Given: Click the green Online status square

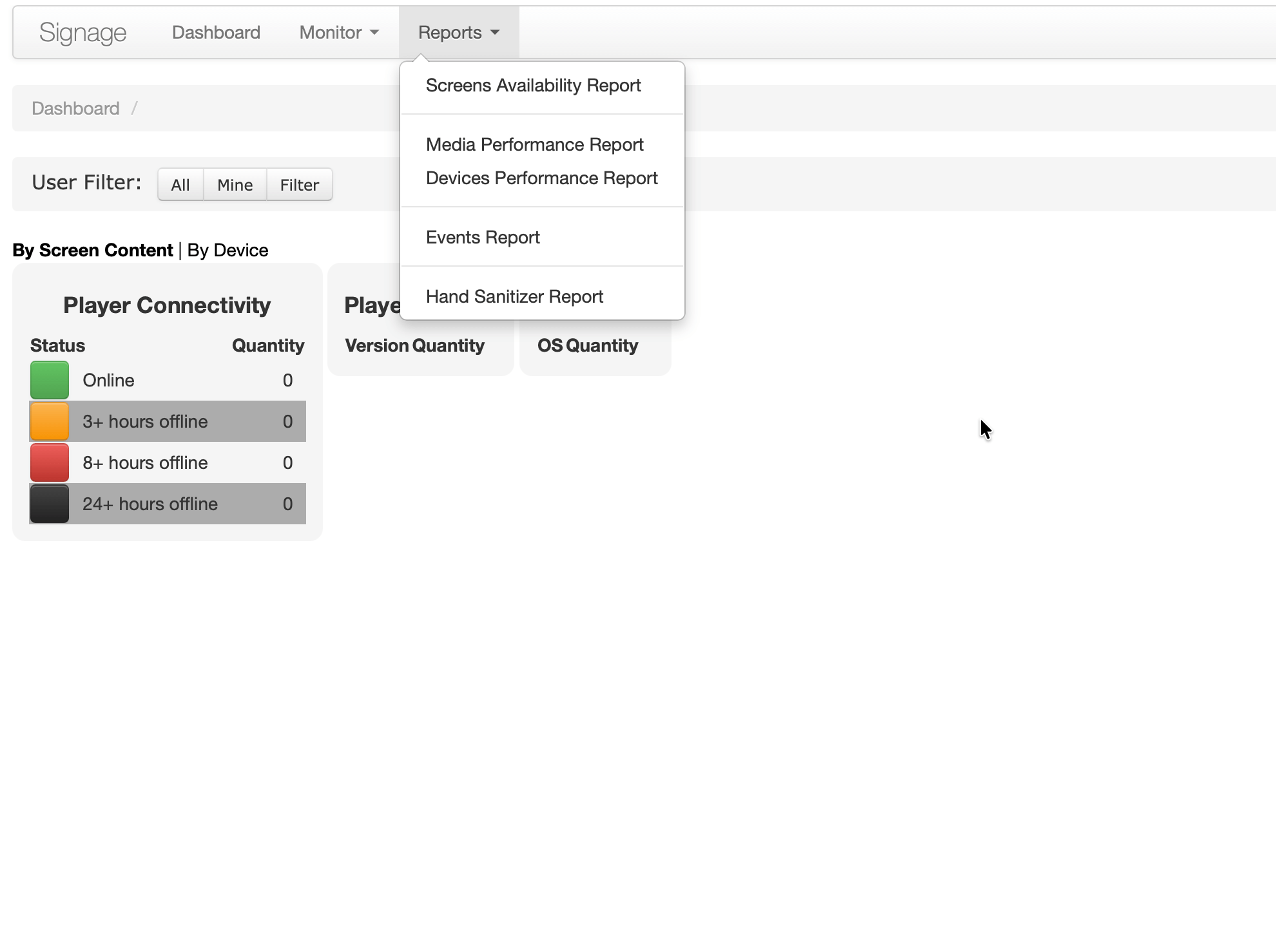Looking at the screenshot, I should coord(49,380).
